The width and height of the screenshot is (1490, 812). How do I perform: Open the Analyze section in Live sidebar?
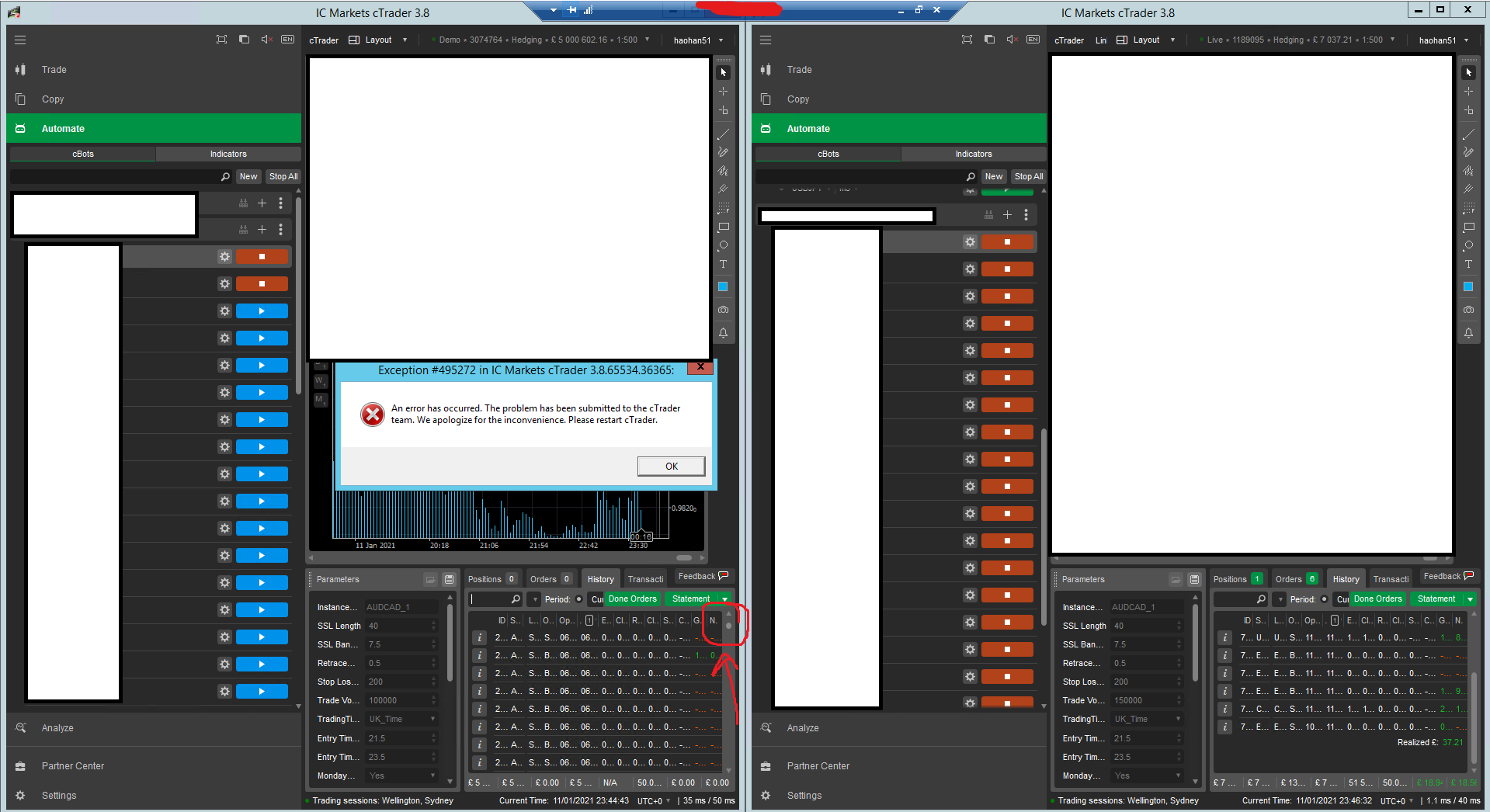coord(899,728)
